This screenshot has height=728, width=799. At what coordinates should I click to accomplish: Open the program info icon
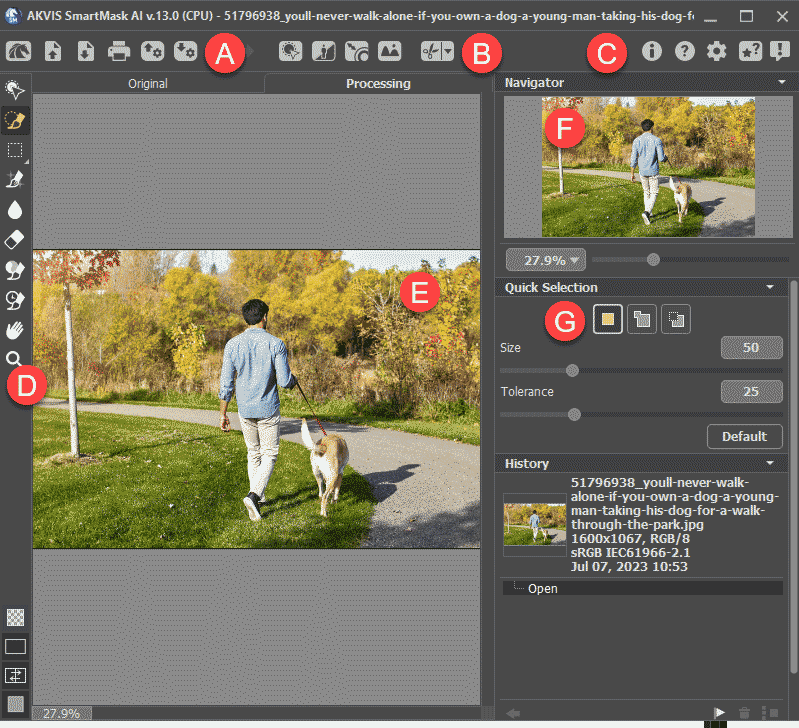pyautogui.click(x=652, y=51)
